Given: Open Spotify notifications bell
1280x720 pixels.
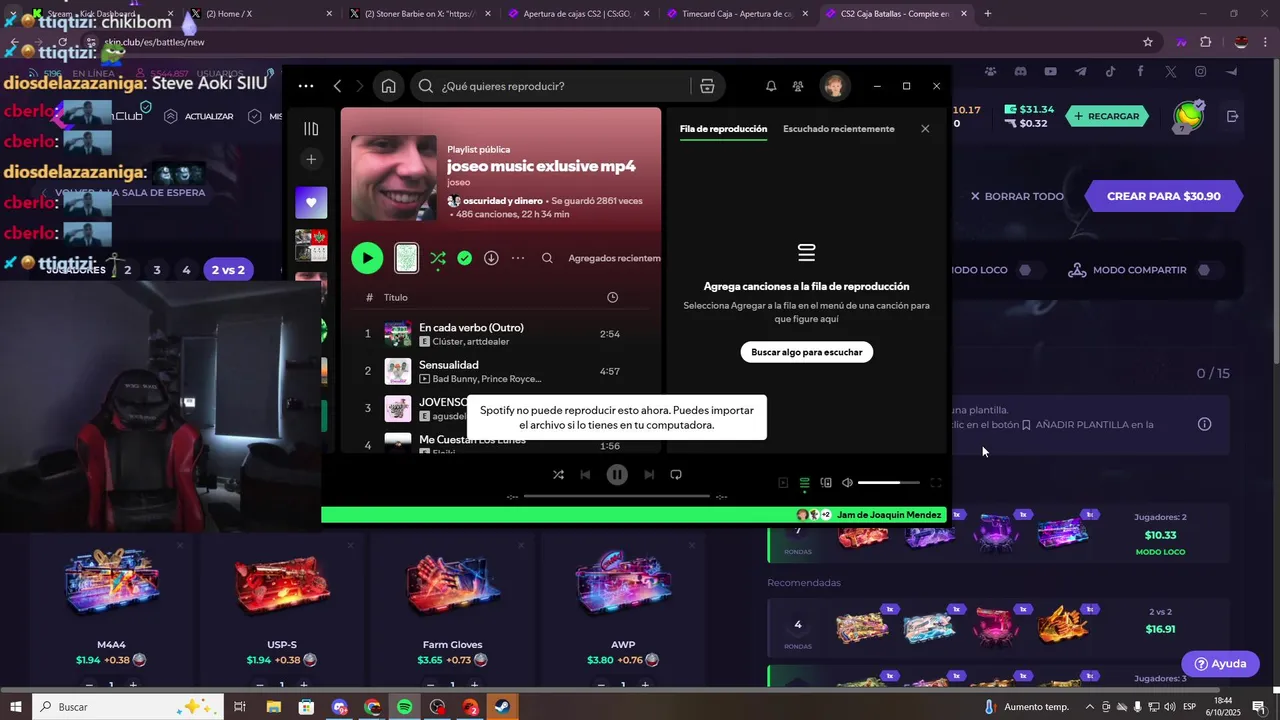Looking at the screenshot, I should (x=771, y=86).
